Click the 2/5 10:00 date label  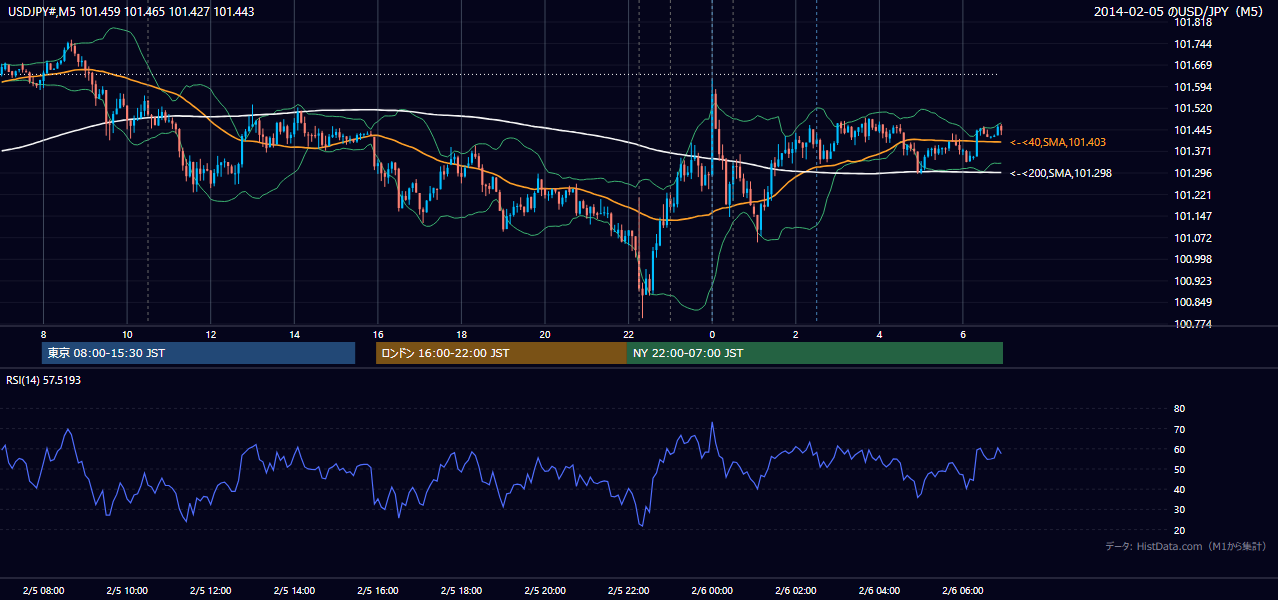[127, 591]
